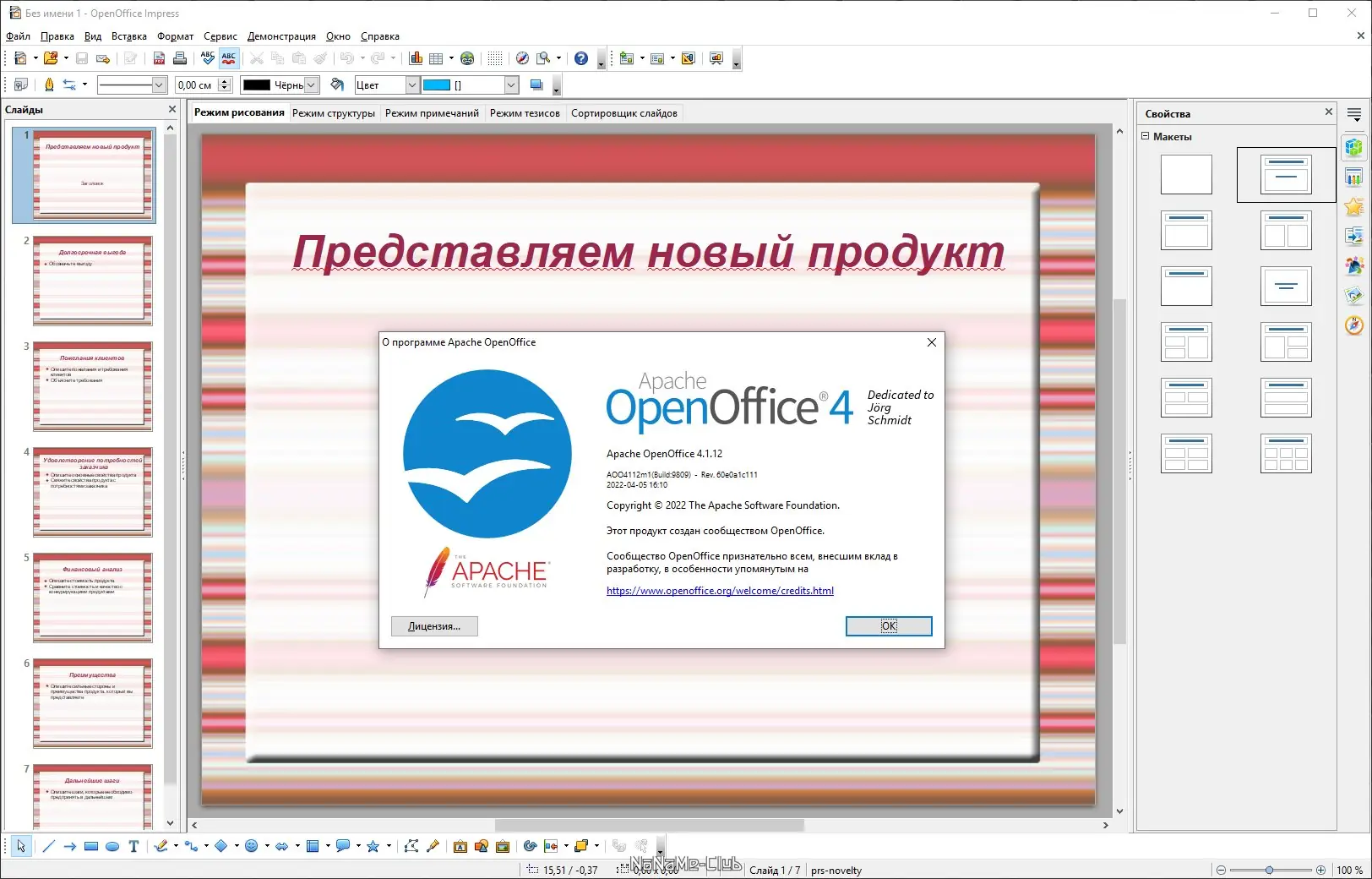Toggle AutoSpellcheck in the toolbar
Viewport: 1372px width, 879px height.
point(229,58)
